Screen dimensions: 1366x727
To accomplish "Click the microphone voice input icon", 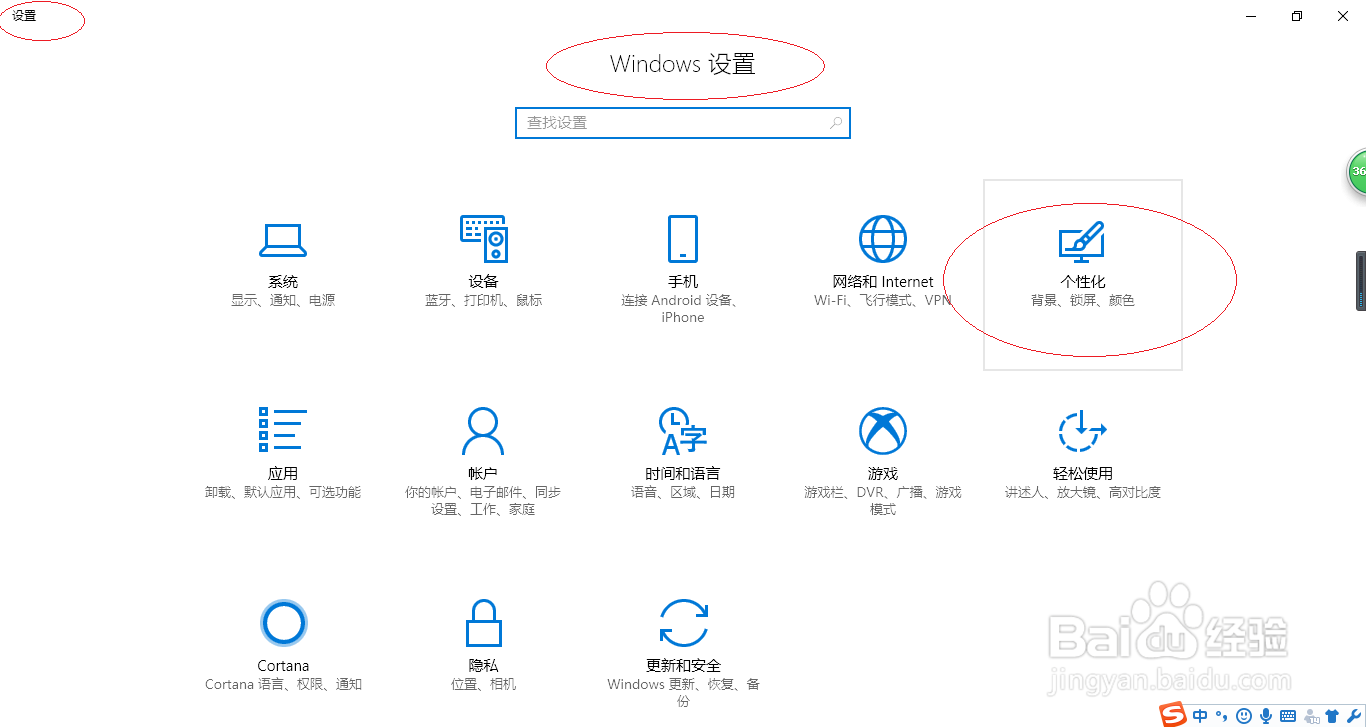I will [x=1266, y=716].
